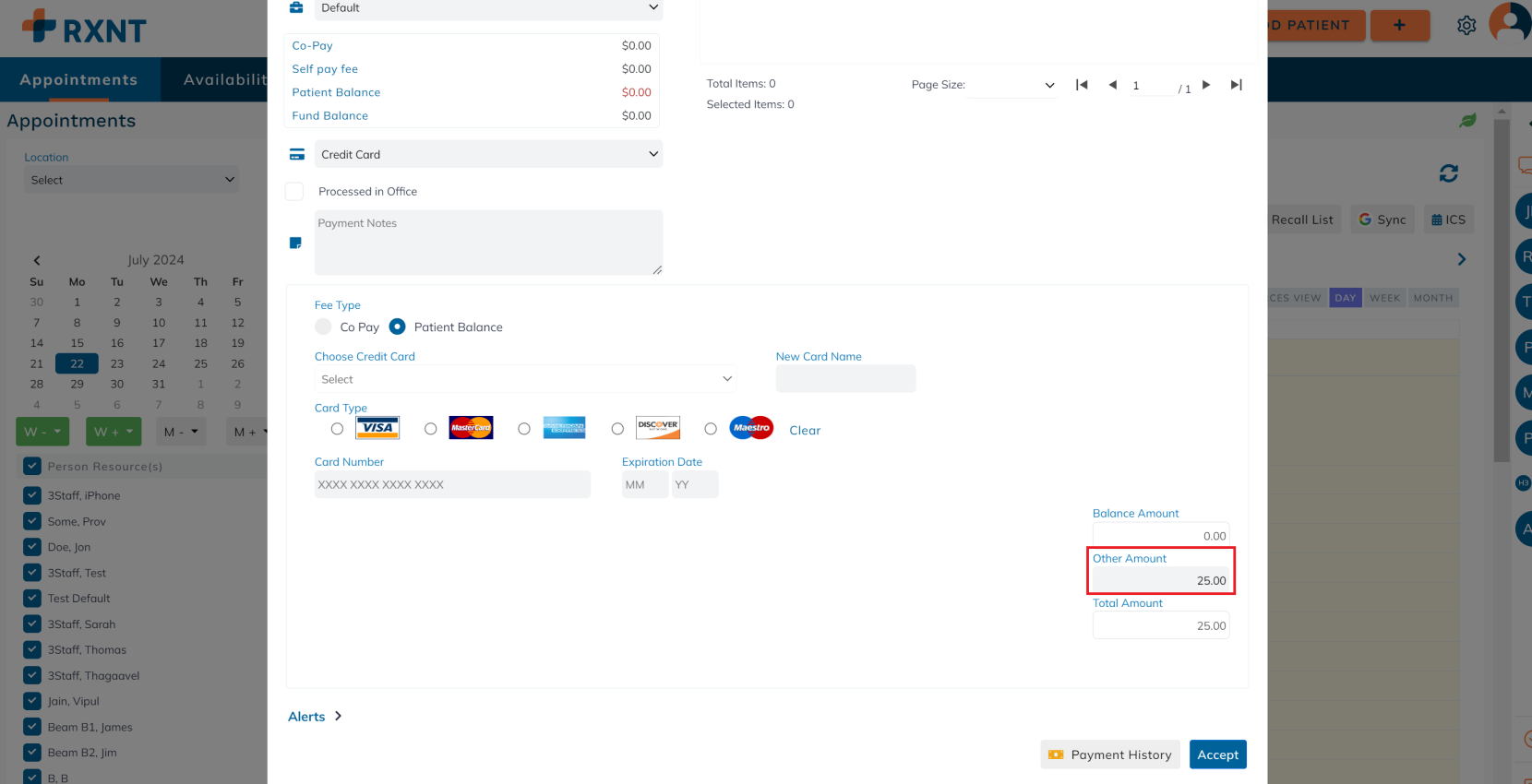Check the Processed in Office checkbox
1532x784 pixels.
[294, 192]
